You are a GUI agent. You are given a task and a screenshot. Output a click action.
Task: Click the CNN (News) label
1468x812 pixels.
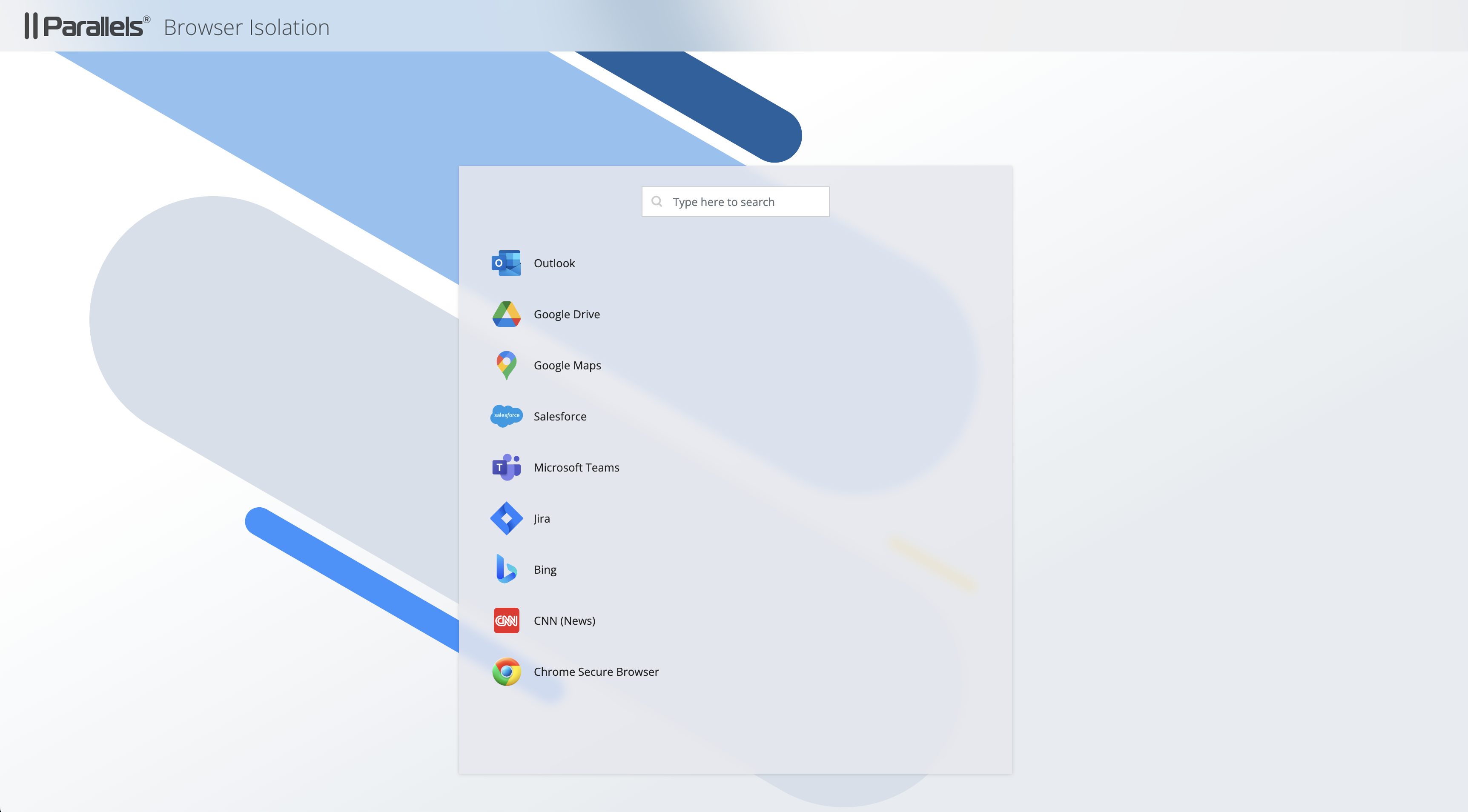click(x=564, y=620)
